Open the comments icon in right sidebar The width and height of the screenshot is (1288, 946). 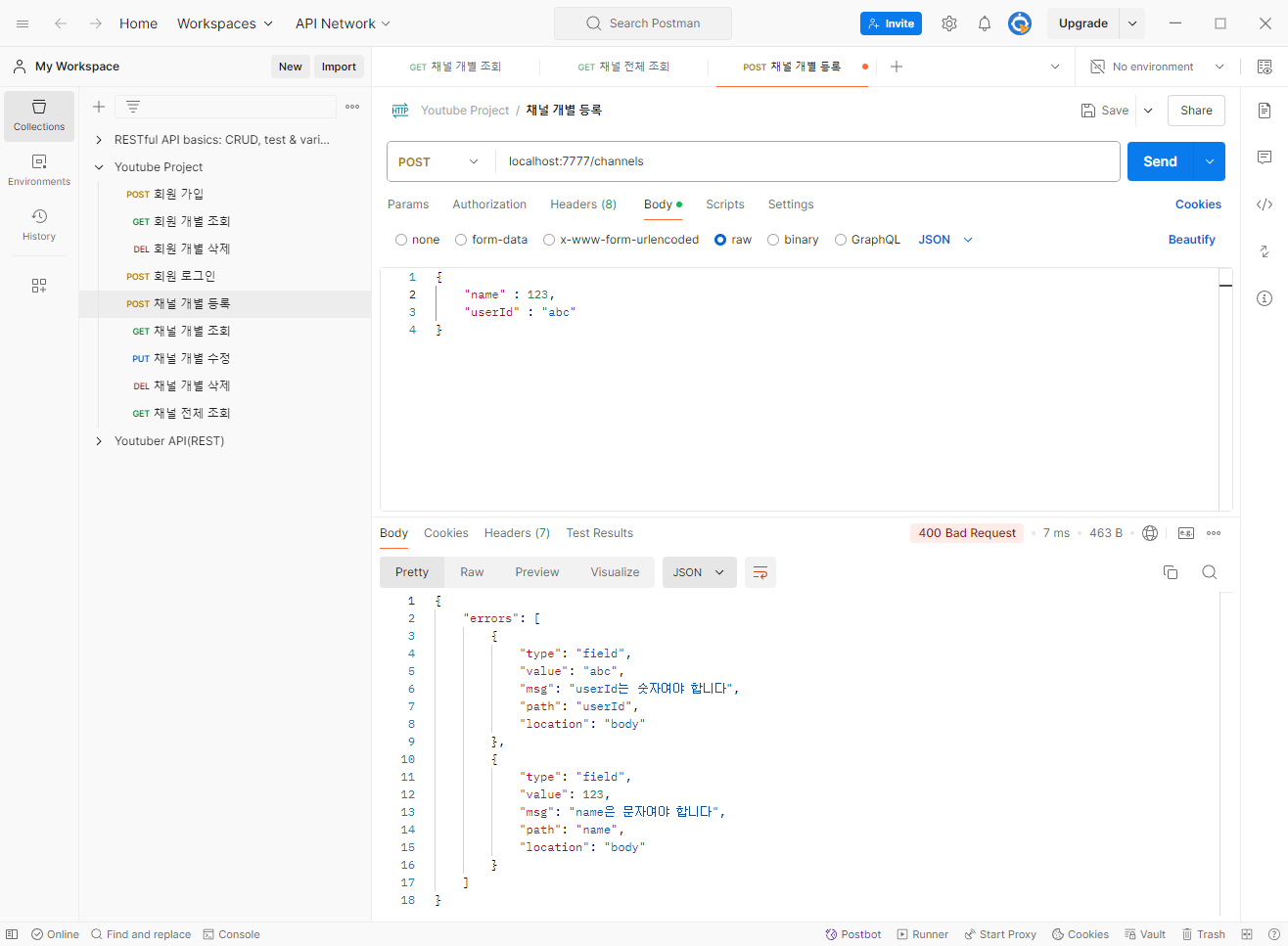pyautogui.click(x=1265, y=158)
